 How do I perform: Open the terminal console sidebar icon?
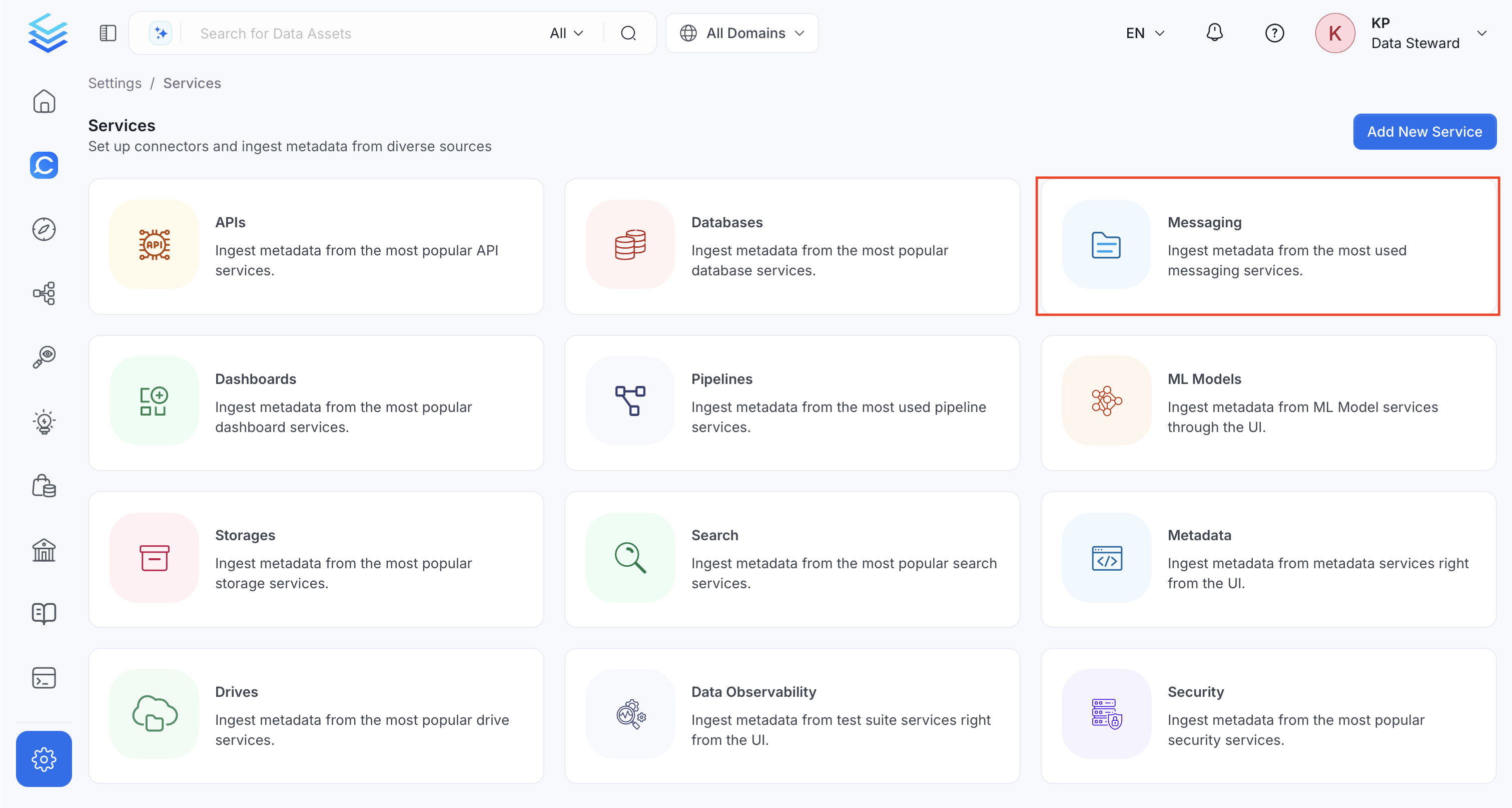(x=44, y=678)
